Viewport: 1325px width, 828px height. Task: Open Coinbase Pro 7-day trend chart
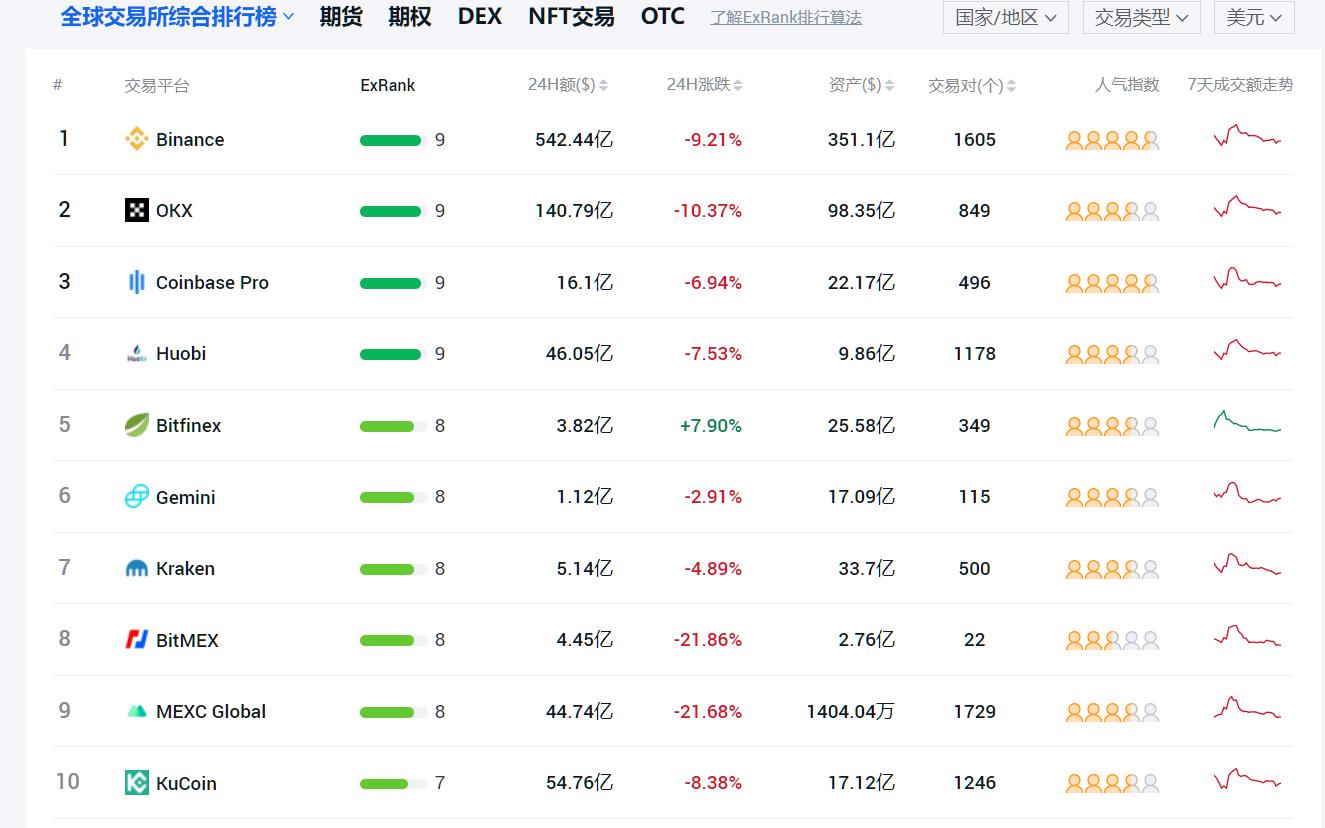click(x=1247, y=278)
